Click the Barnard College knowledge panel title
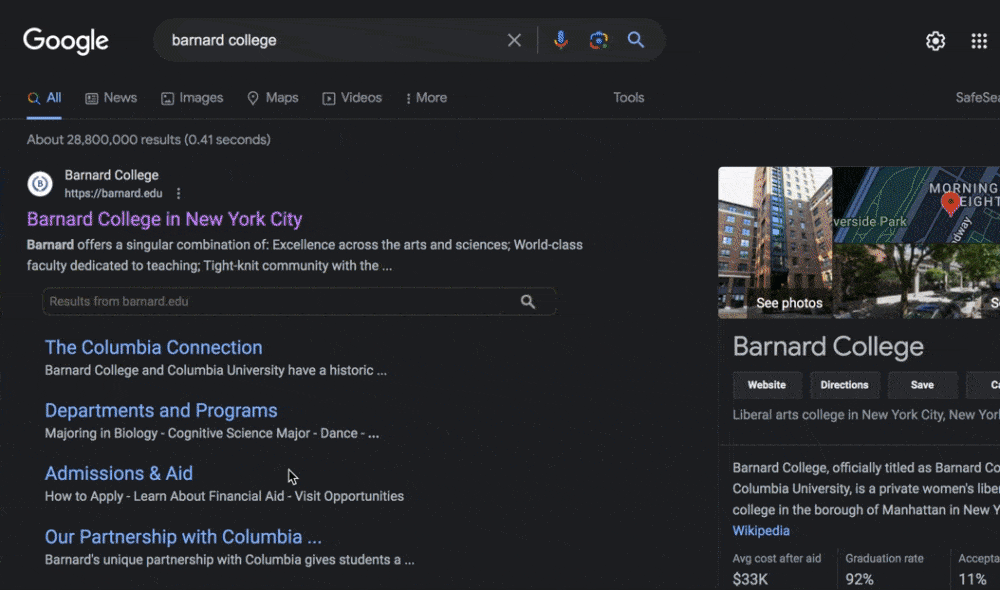Viewport: 1000px width, 590px height. pos(828,347)
